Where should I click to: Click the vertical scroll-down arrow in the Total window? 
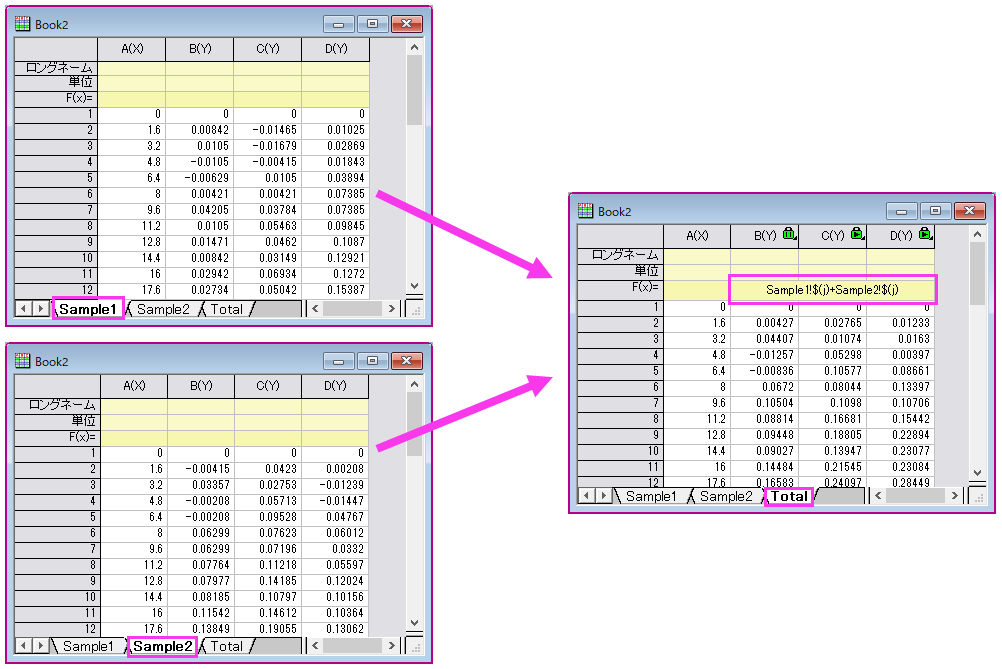click(977, 473)
